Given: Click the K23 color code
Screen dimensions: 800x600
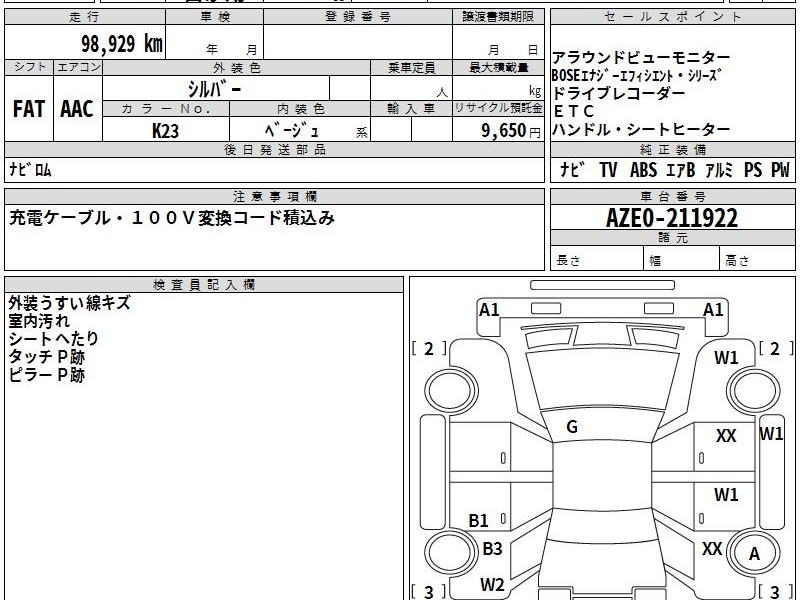Looking at the screenshot, I should click(165, 131).
